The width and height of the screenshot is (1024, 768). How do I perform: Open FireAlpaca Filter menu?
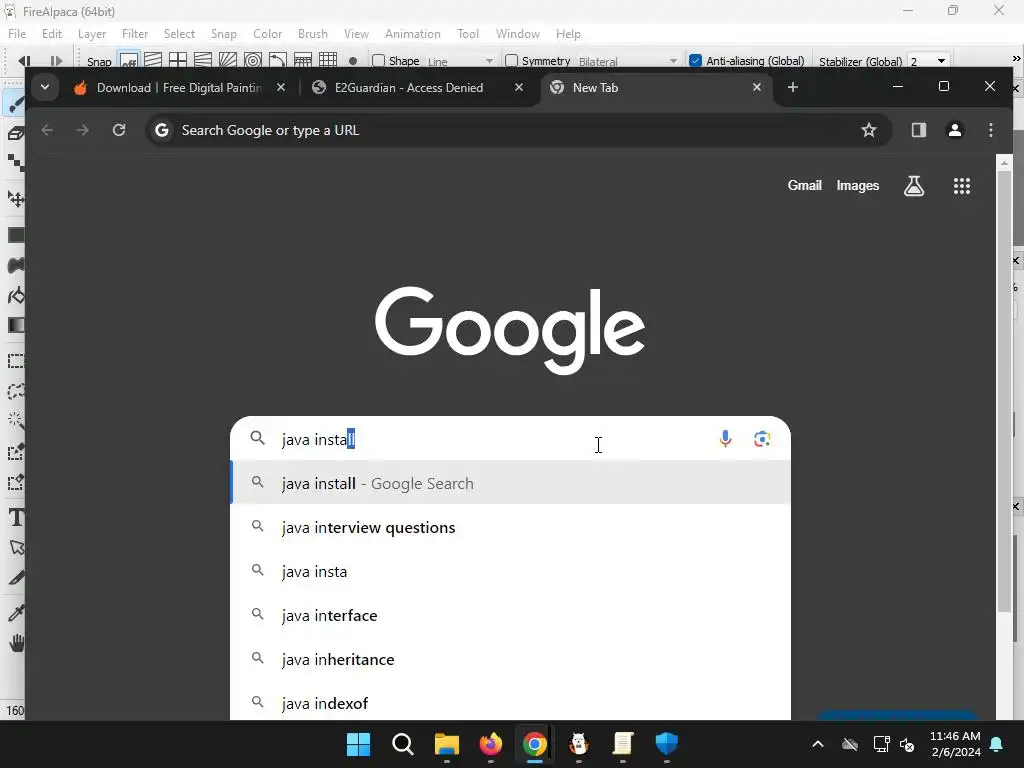coord(135,34)
